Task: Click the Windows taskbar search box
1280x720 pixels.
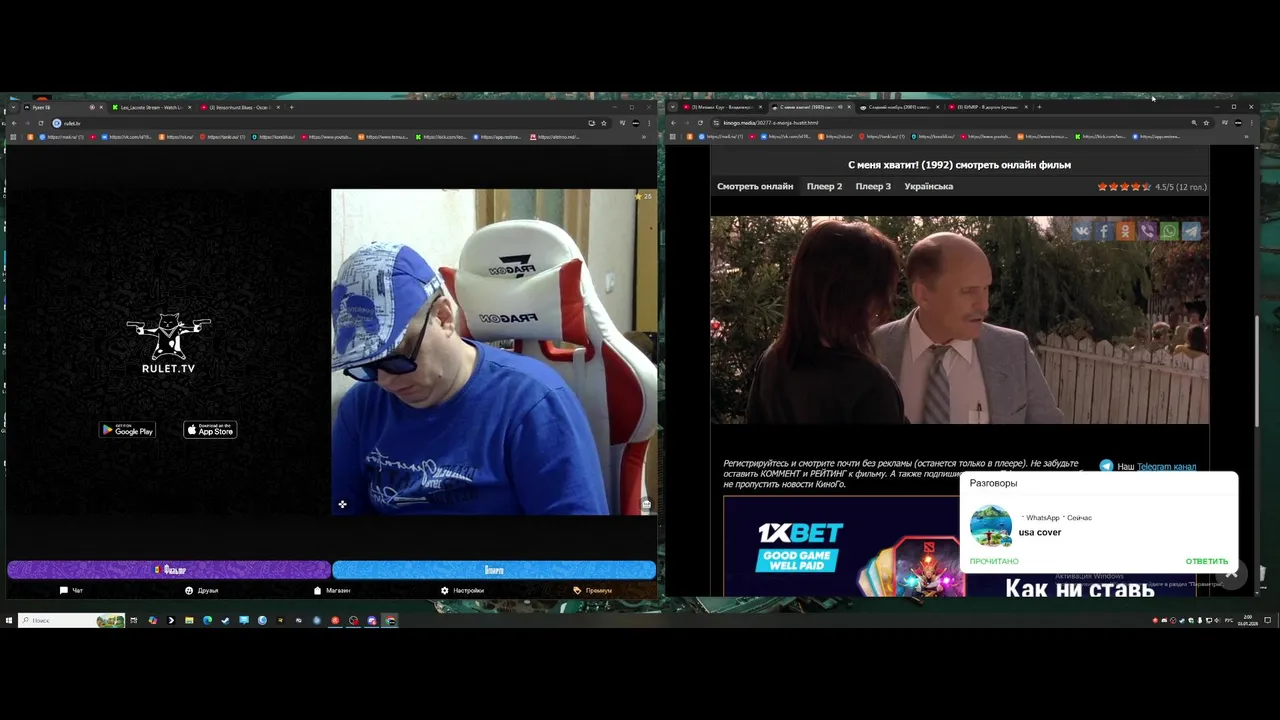Action: tap(72, 620)
